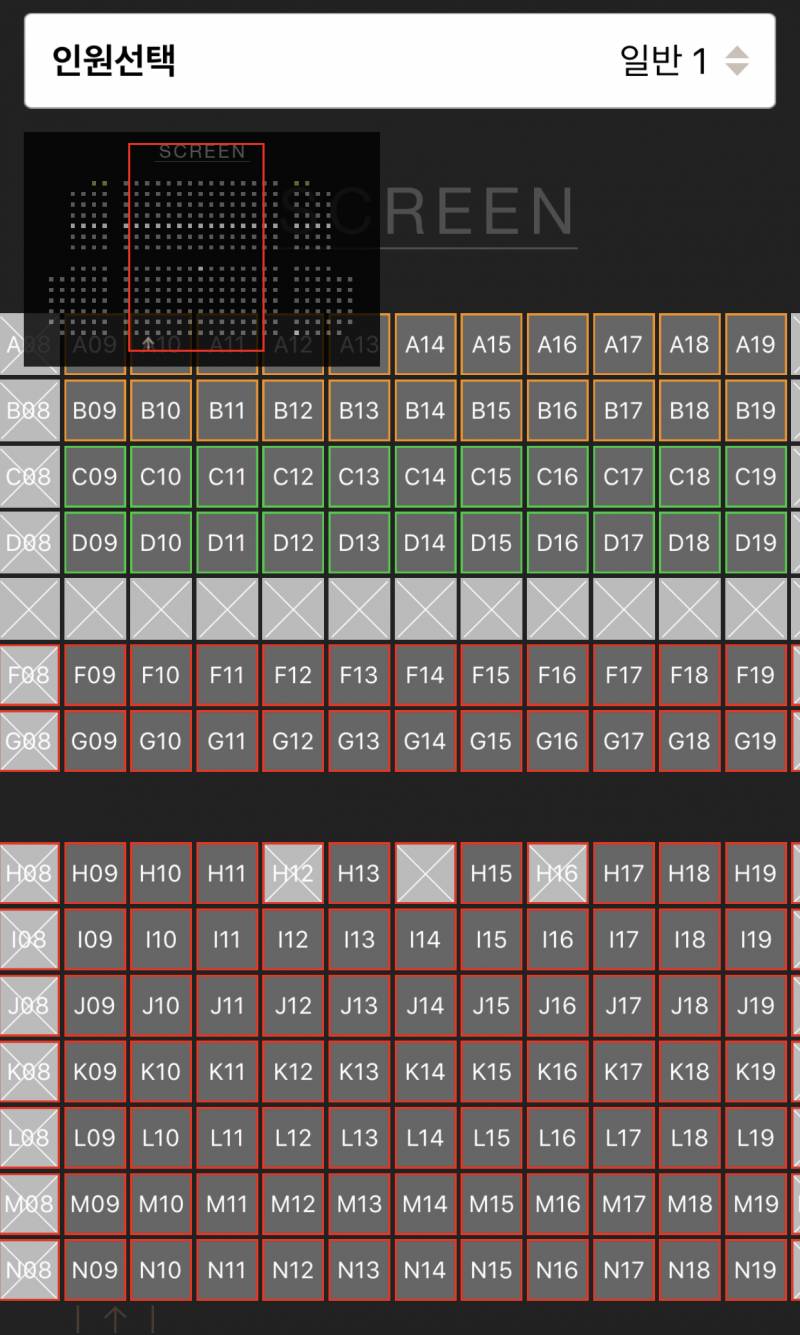Click the crossed-out seat H12
This screenshot has height=1335, width=800.
293,873
